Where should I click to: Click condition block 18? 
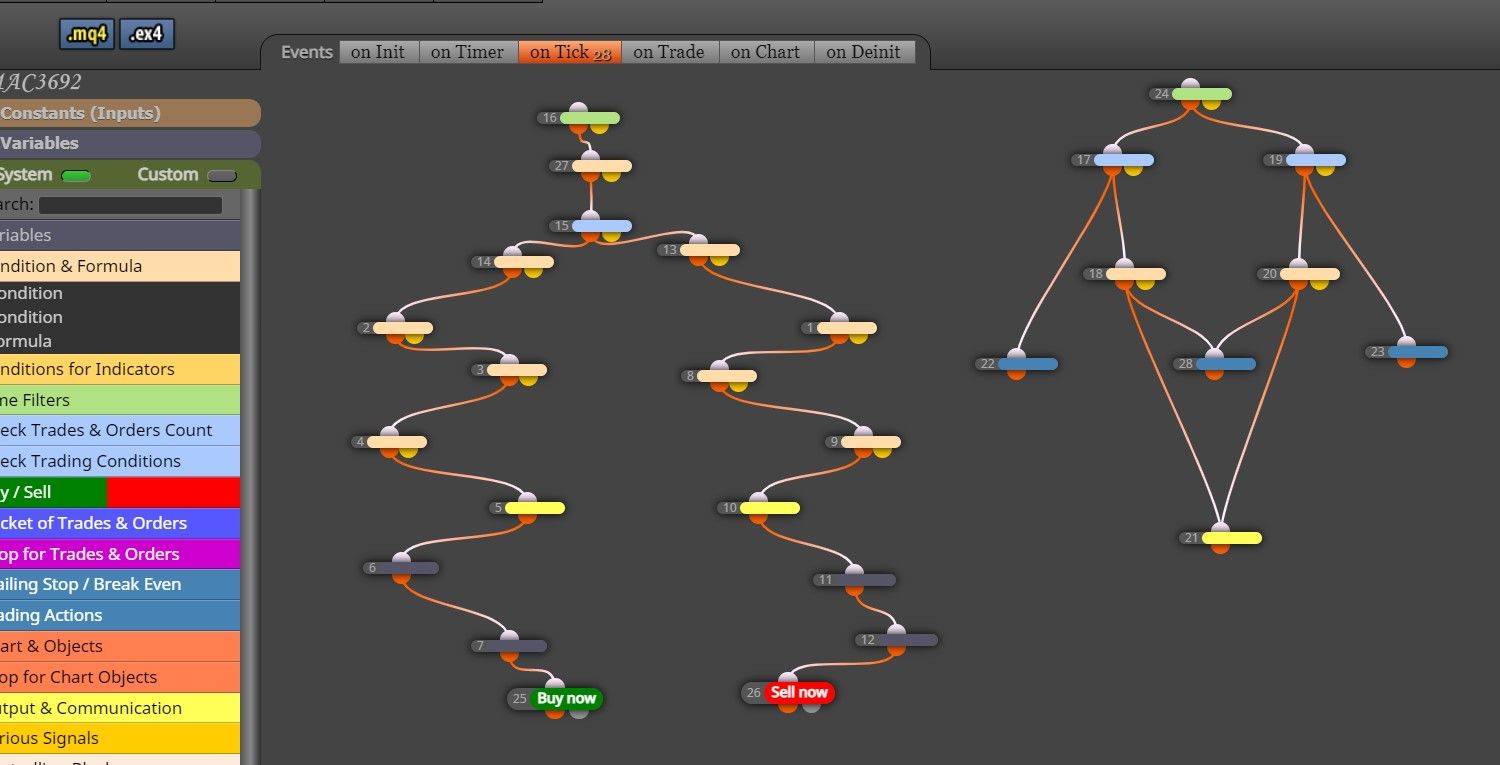1136,274
